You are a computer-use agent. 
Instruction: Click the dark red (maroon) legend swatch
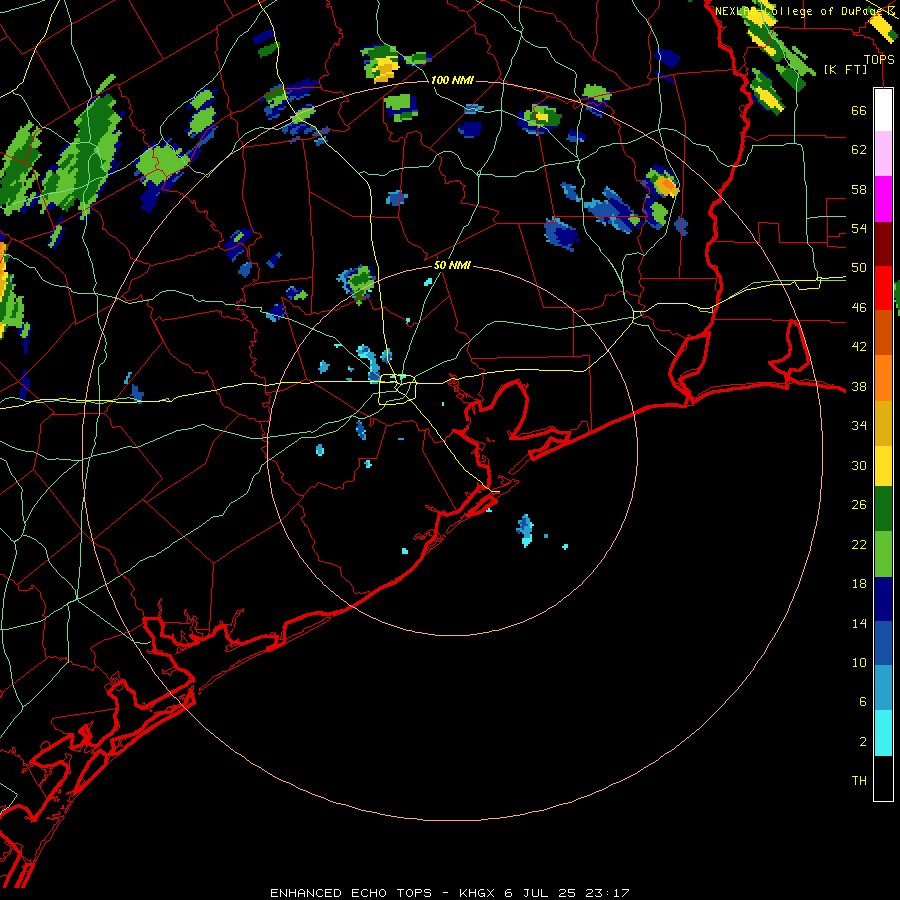tap(883, 244)
